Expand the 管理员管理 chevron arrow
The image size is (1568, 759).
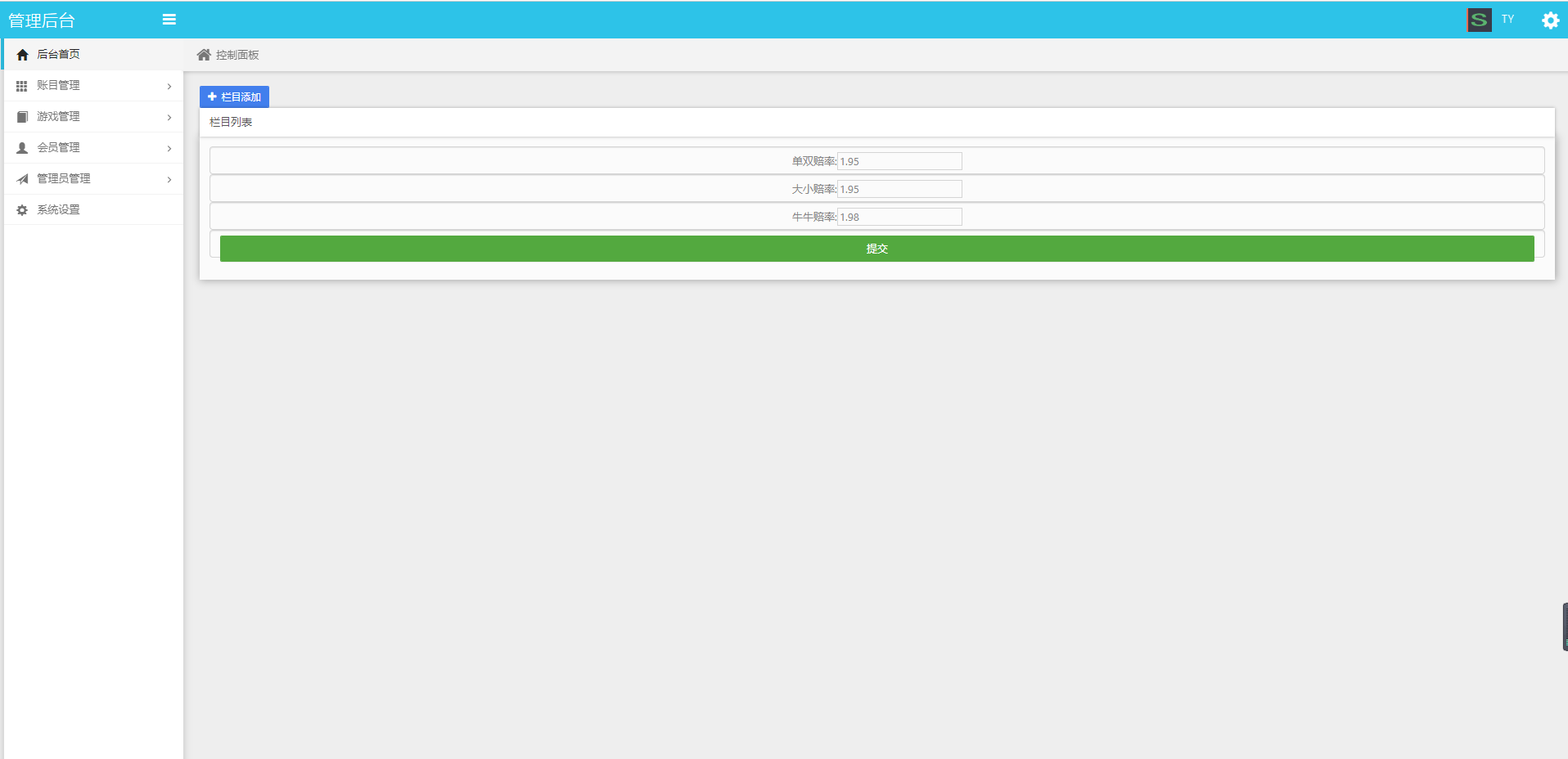point(169,179)
